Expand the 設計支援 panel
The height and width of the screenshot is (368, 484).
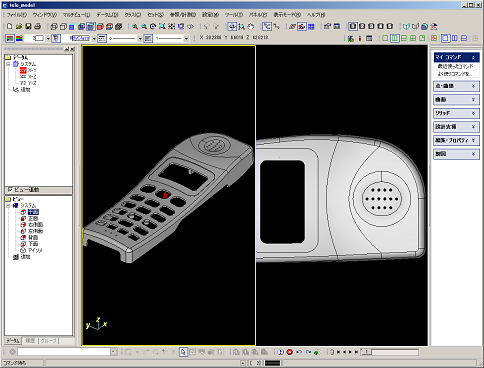456,127
